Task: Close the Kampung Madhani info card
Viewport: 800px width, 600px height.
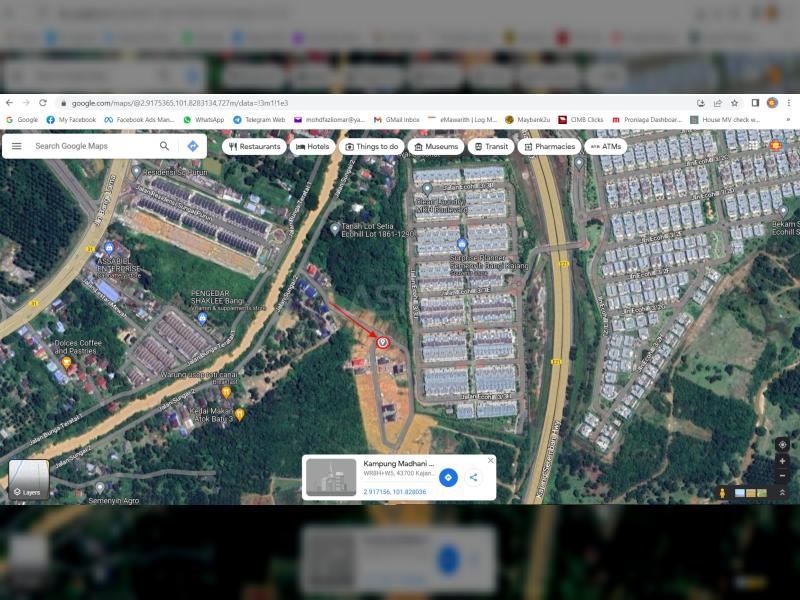Action: (490, 461)
